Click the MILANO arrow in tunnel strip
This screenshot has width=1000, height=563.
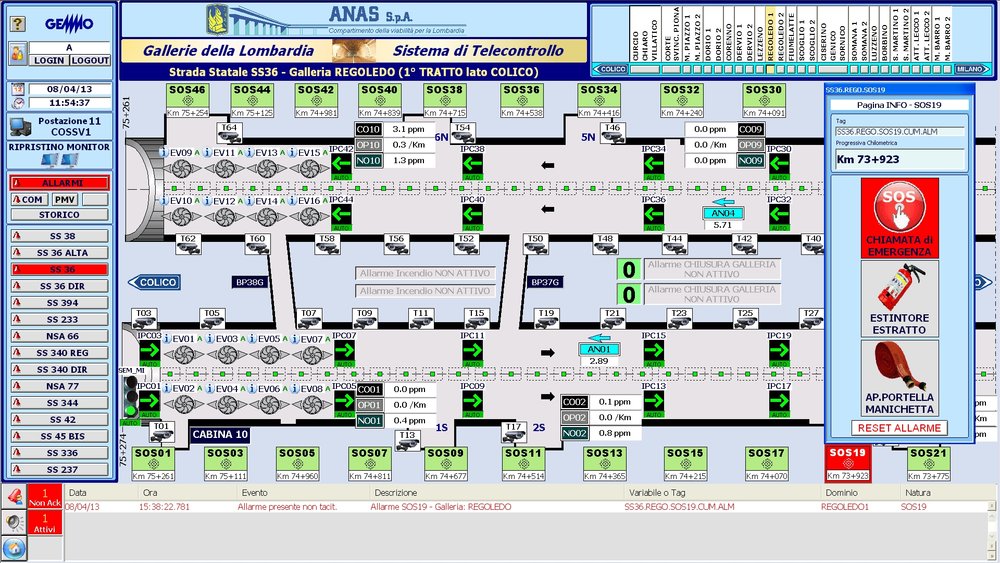coord(972,69)
